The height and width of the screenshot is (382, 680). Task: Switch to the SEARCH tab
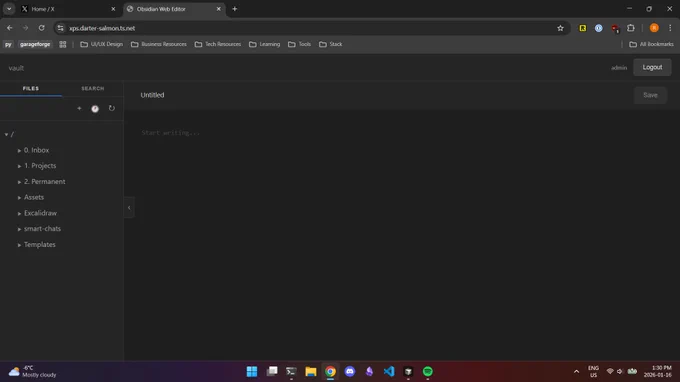(93, 88)
